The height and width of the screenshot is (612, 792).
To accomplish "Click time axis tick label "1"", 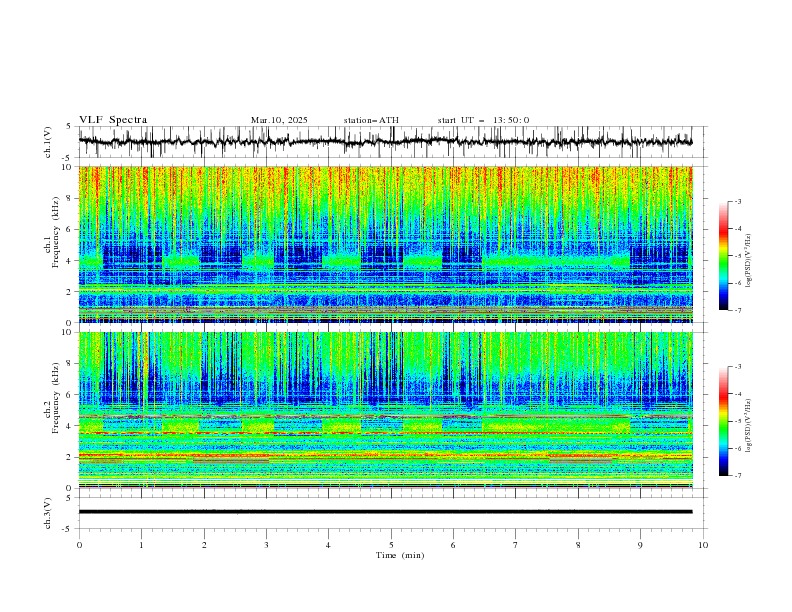I will click(x=141, y=545).
